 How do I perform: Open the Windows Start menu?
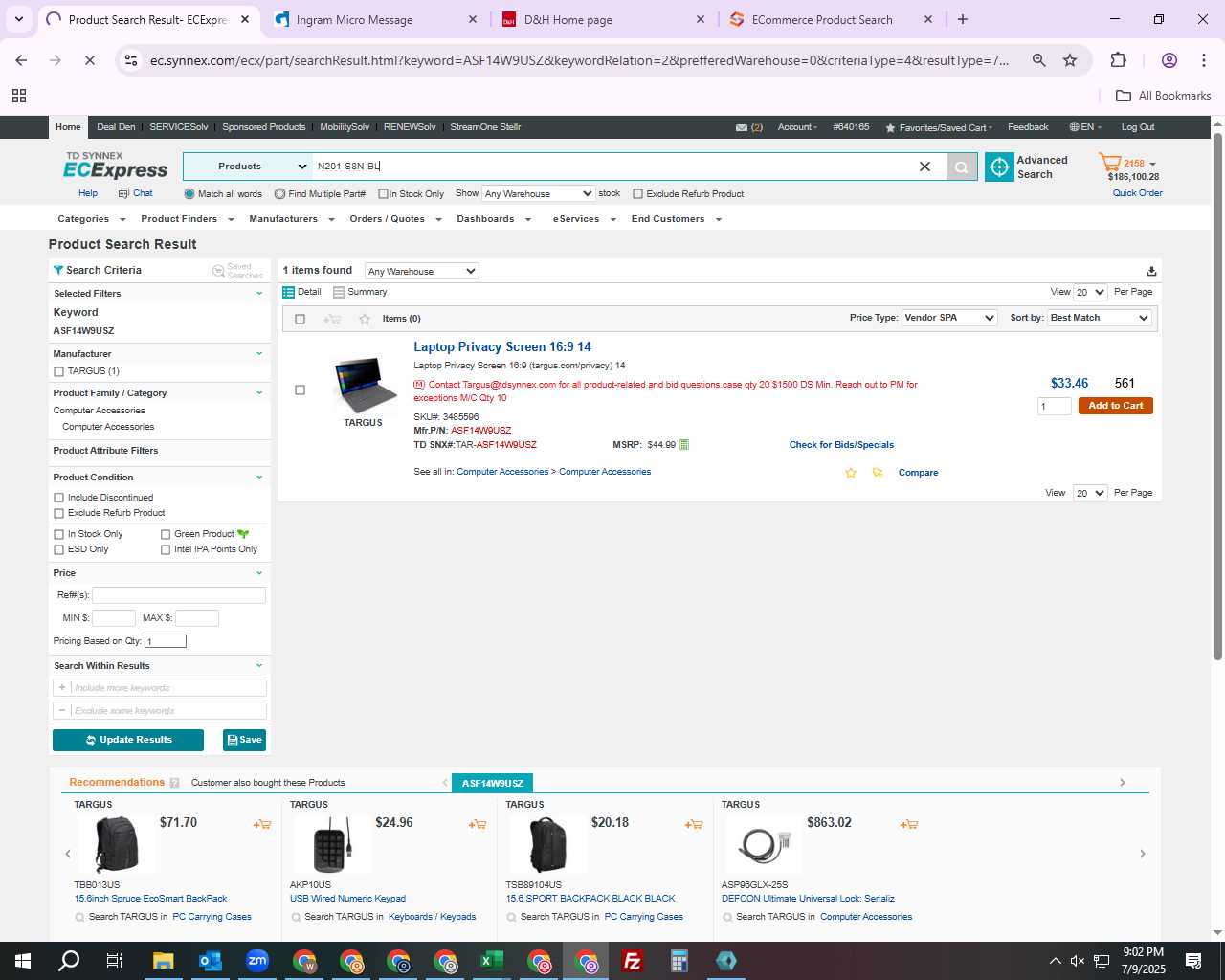coord(23,961)
